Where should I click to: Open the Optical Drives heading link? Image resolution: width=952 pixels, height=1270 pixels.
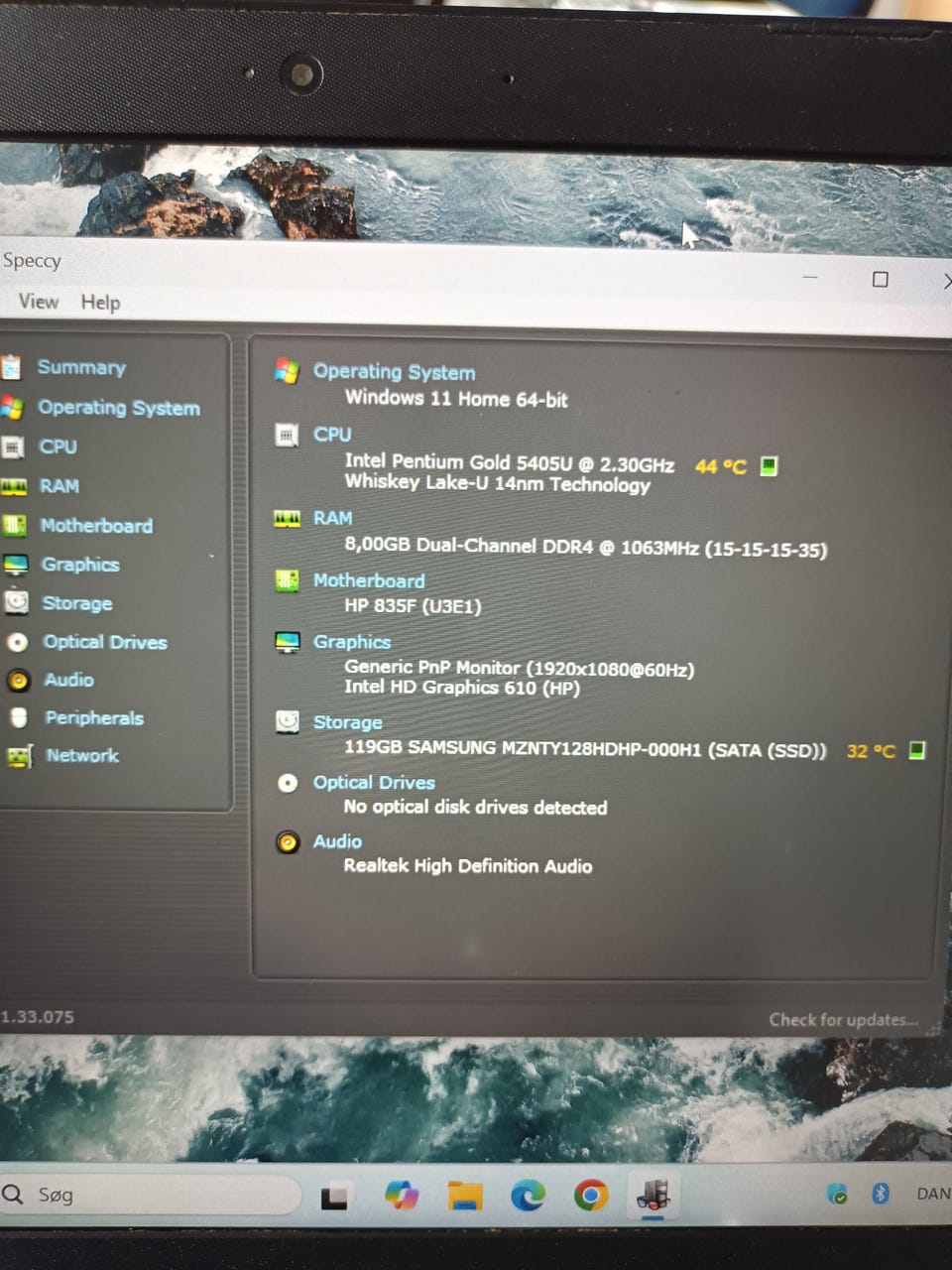pos(374,783)
